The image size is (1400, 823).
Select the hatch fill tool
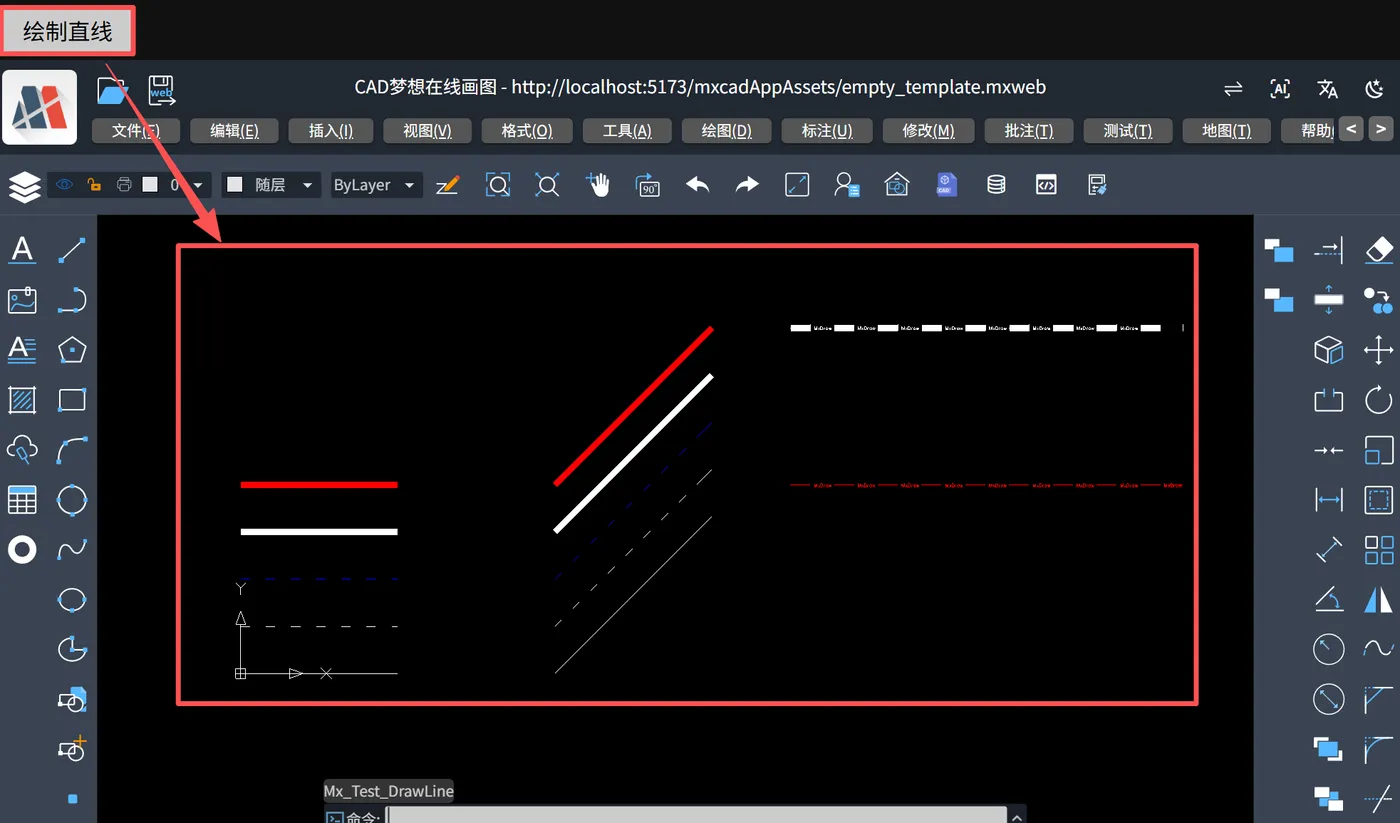(22, 400)
